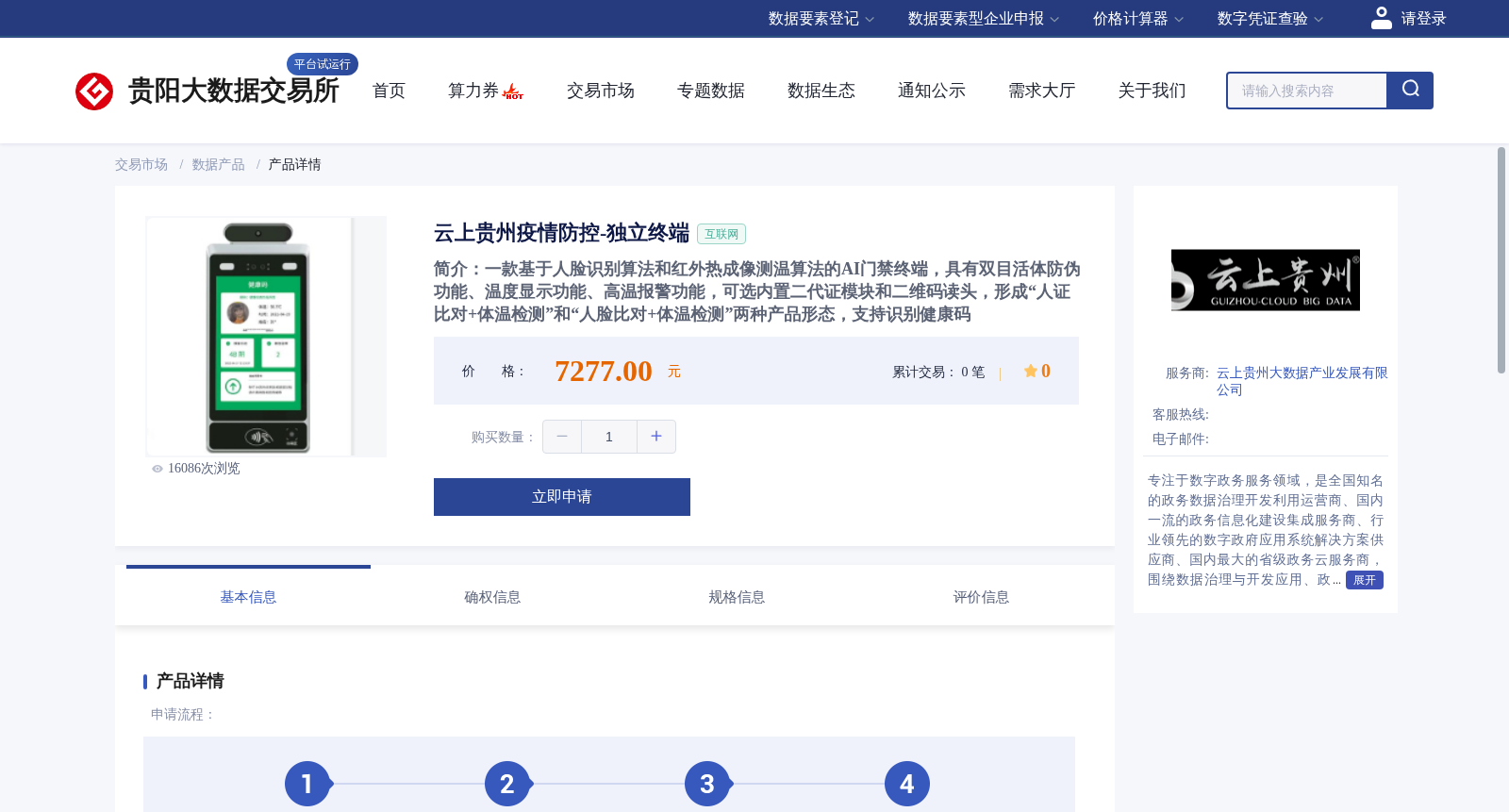The width and height of the screenshot is (1509, 812).
Task: Go to 首页 in main navigation
Action: pos(389,91)
